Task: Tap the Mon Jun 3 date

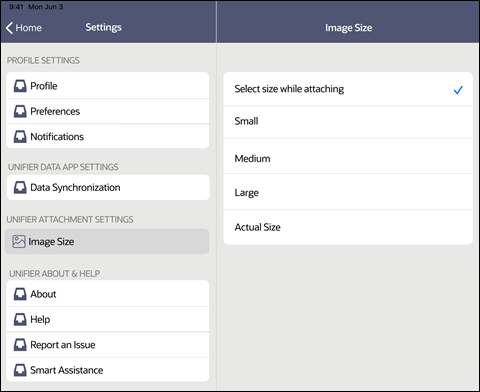Action: [x=46, y=7]
